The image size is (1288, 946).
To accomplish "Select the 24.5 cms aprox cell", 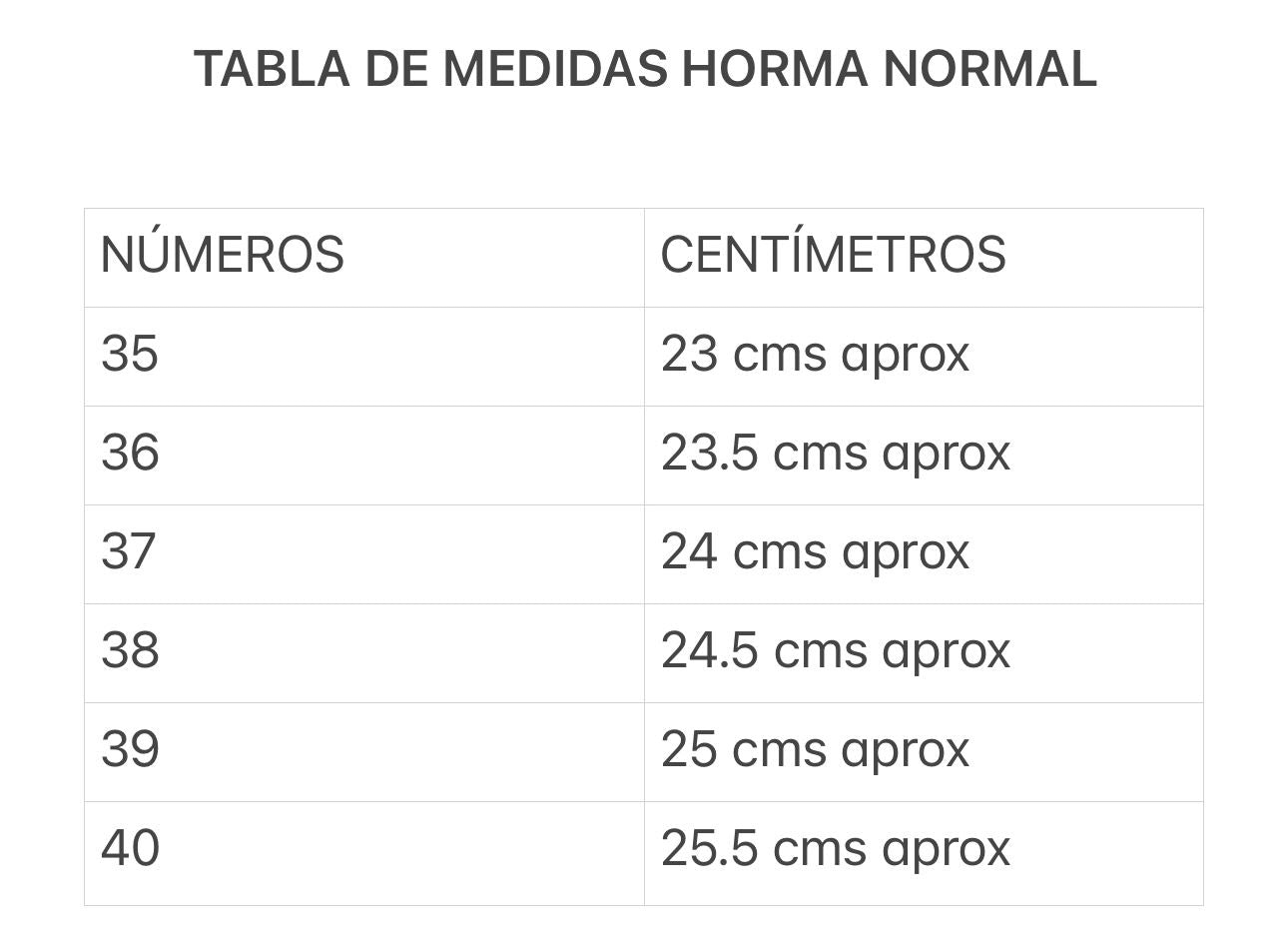I will pos(835,650).
